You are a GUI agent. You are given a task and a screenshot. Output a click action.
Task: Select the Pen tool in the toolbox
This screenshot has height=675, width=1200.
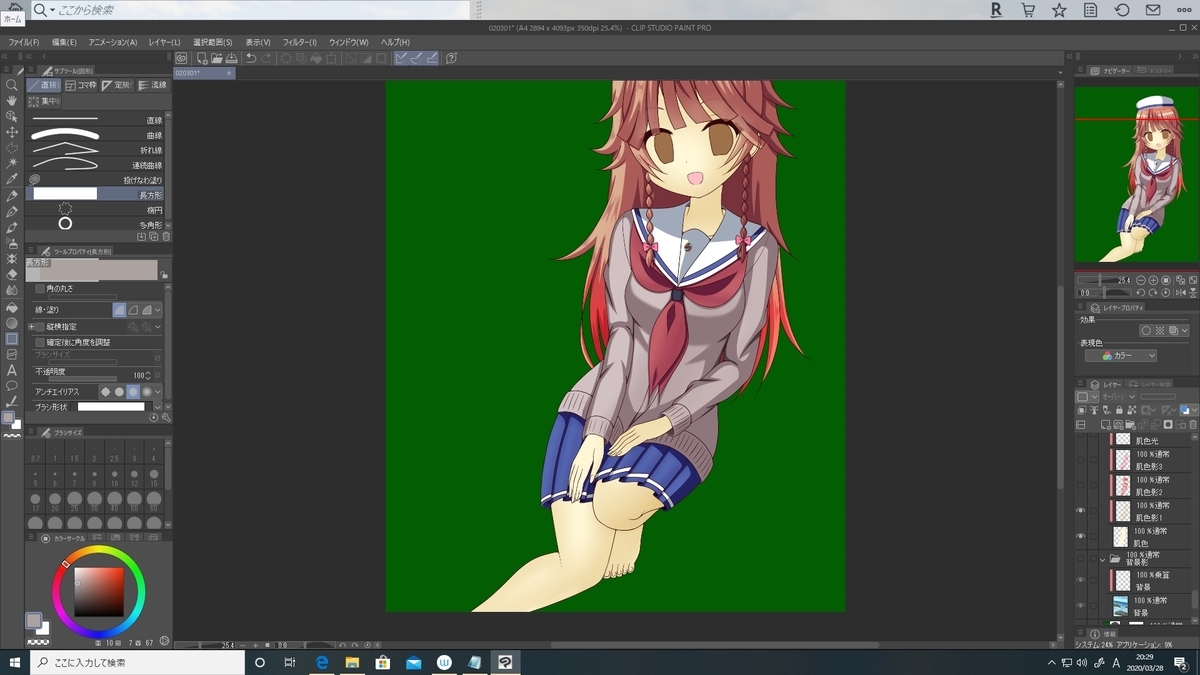click(x=12, y=196)
